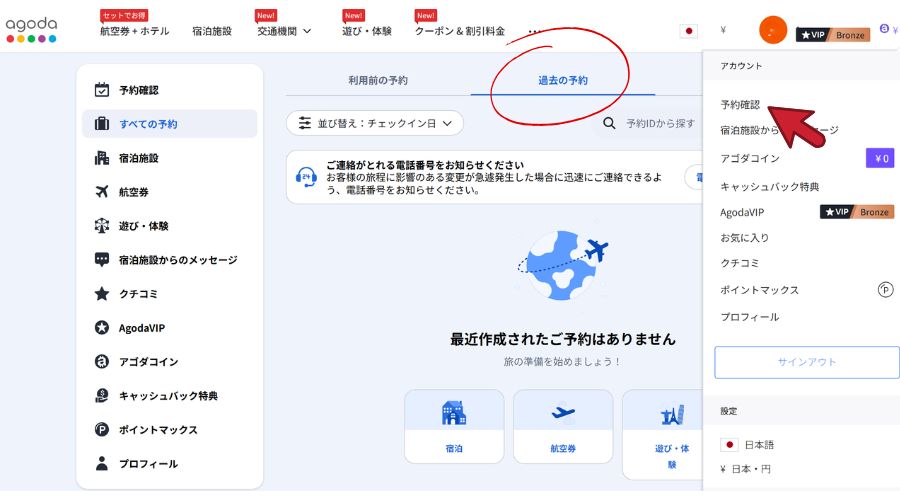
Task: Click the star icon for クチコミ in sidebar
Action: tap(101, 294)
